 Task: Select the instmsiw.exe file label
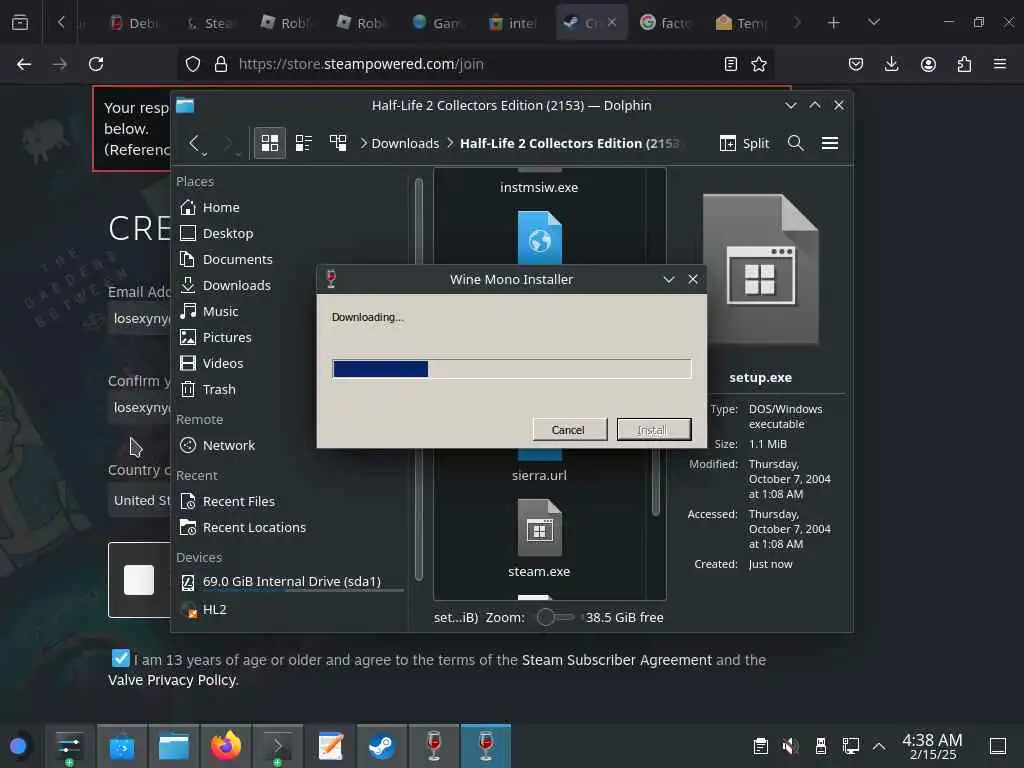[539, 187]
